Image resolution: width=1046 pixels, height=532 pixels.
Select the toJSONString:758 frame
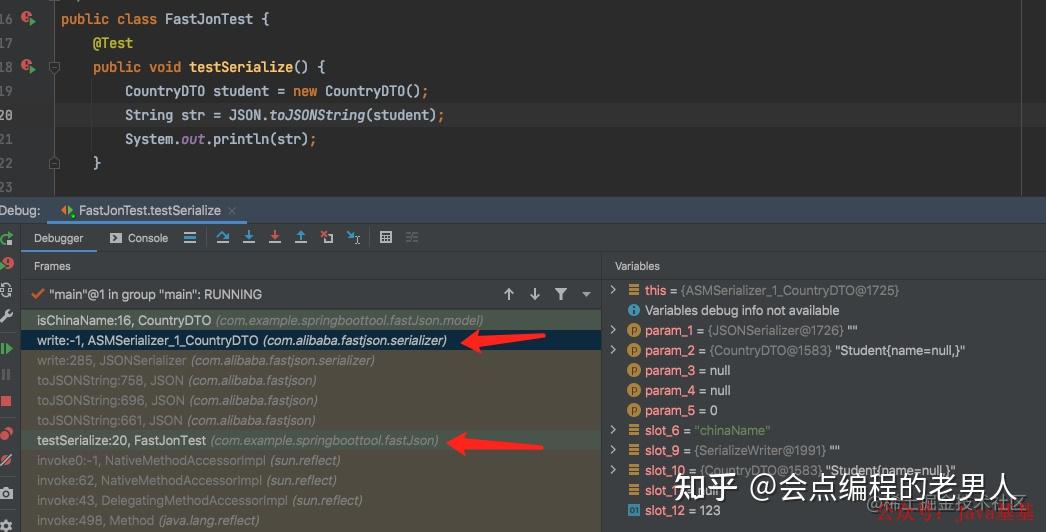pos(311,380)
